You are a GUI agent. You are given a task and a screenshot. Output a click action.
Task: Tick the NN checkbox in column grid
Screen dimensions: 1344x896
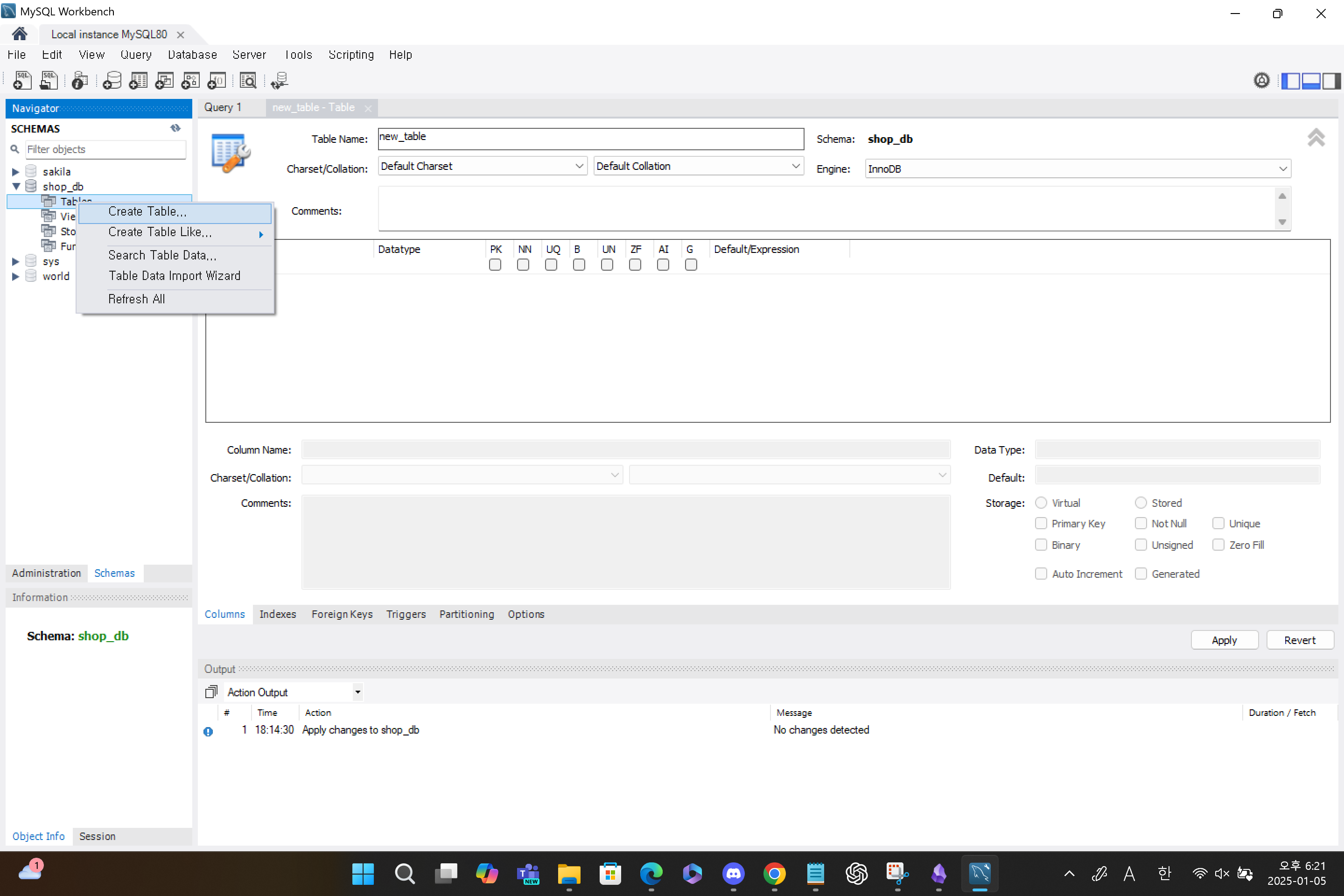pyautogui.click(x=523, y=265)
